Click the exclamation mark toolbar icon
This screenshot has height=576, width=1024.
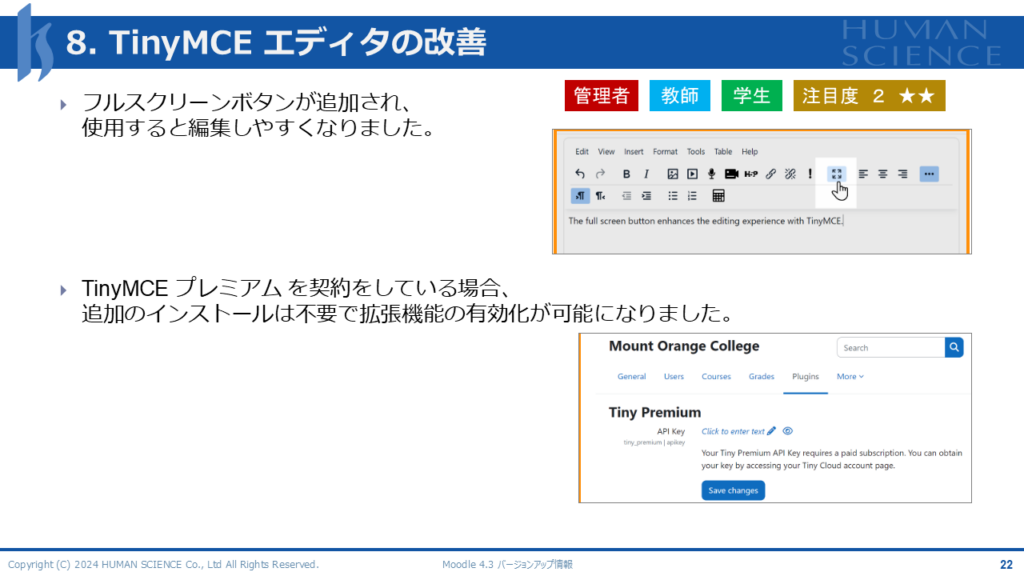(x=810, y=174)
